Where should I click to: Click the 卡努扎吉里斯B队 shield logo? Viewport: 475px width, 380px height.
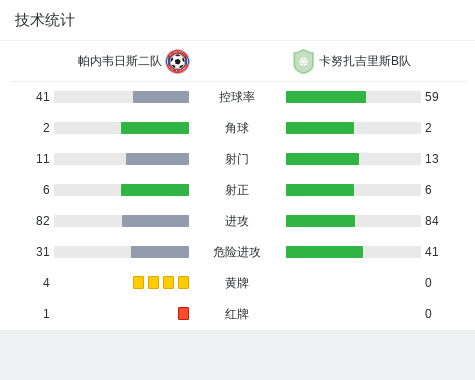(x=303, y=61)
